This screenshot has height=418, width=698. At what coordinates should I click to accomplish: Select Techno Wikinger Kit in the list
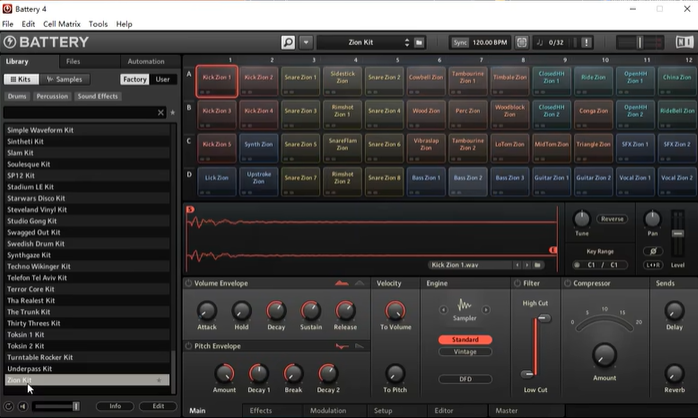point(87,266)
